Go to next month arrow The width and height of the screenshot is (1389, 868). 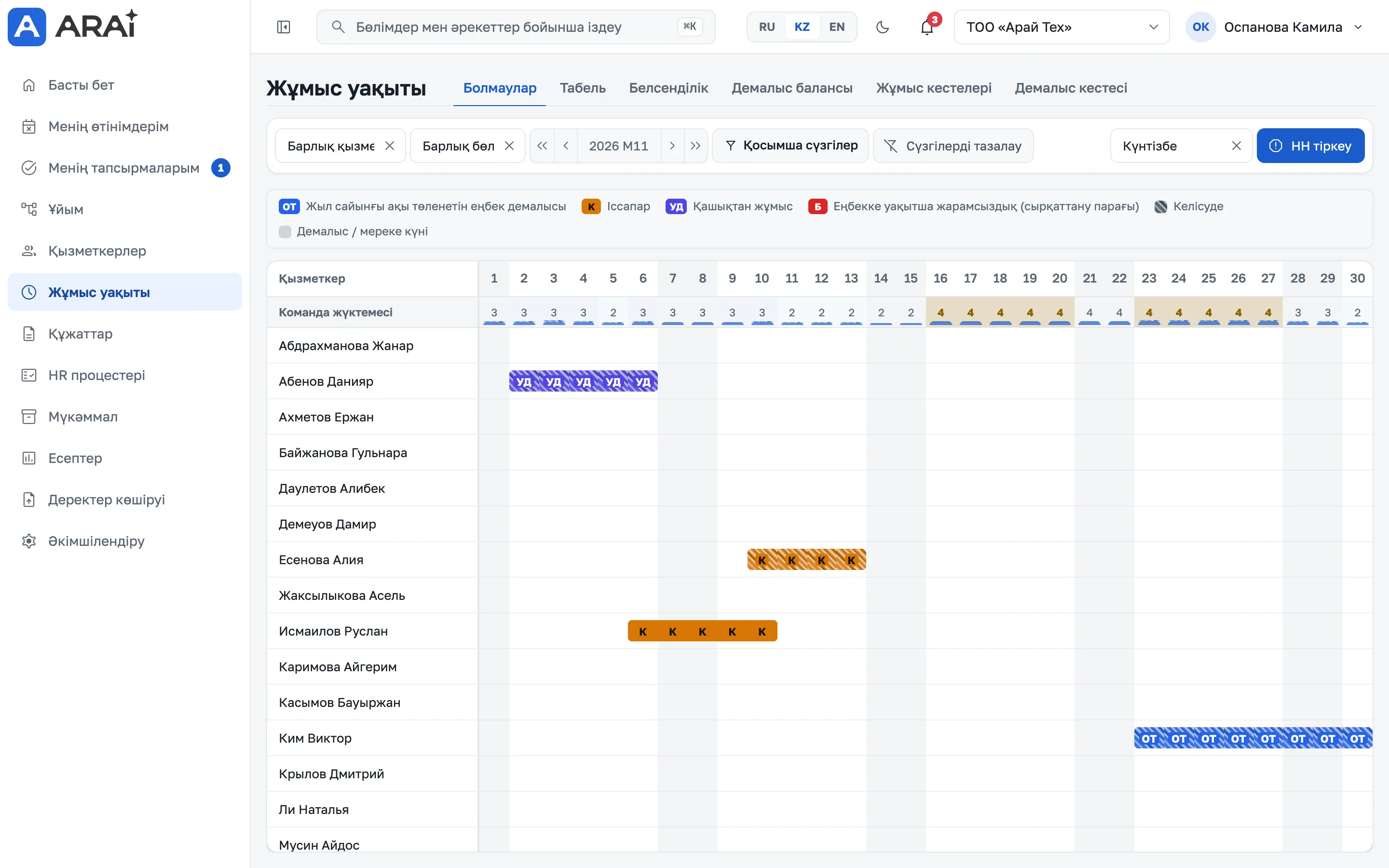pyautogui.click(x=672, y=146)
